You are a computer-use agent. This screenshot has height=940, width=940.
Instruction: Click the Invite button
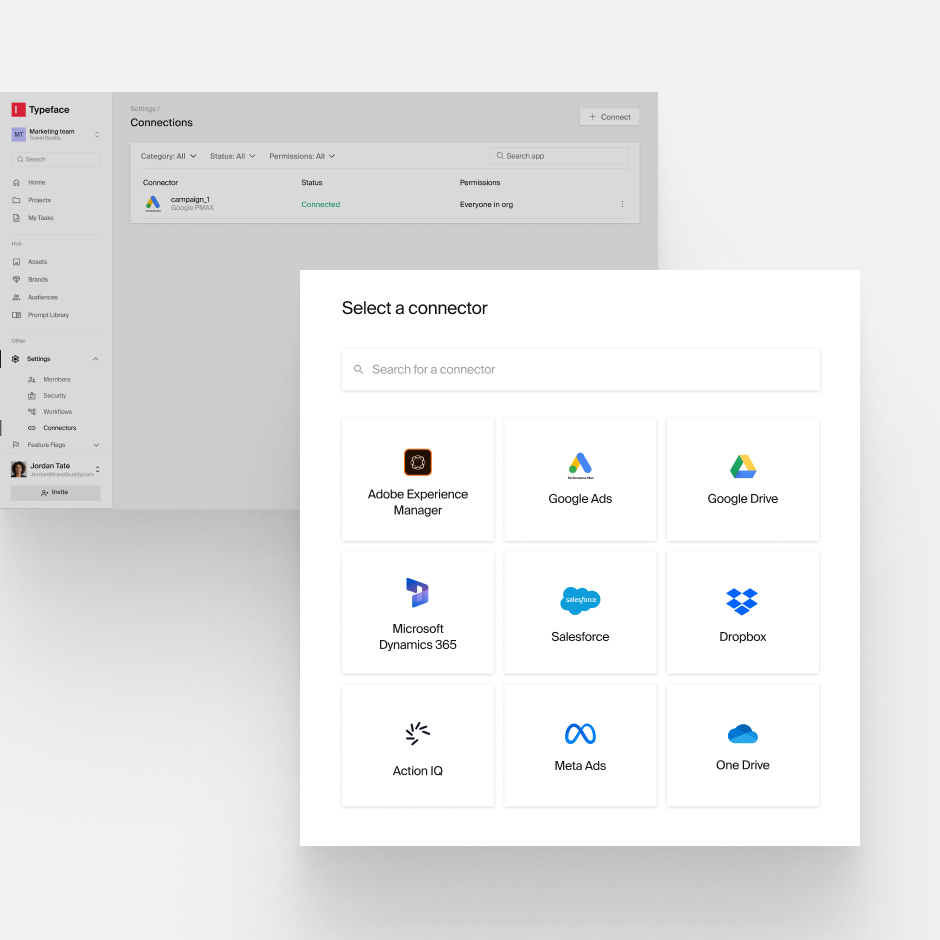pyautogui.click(x=56, y=492)
